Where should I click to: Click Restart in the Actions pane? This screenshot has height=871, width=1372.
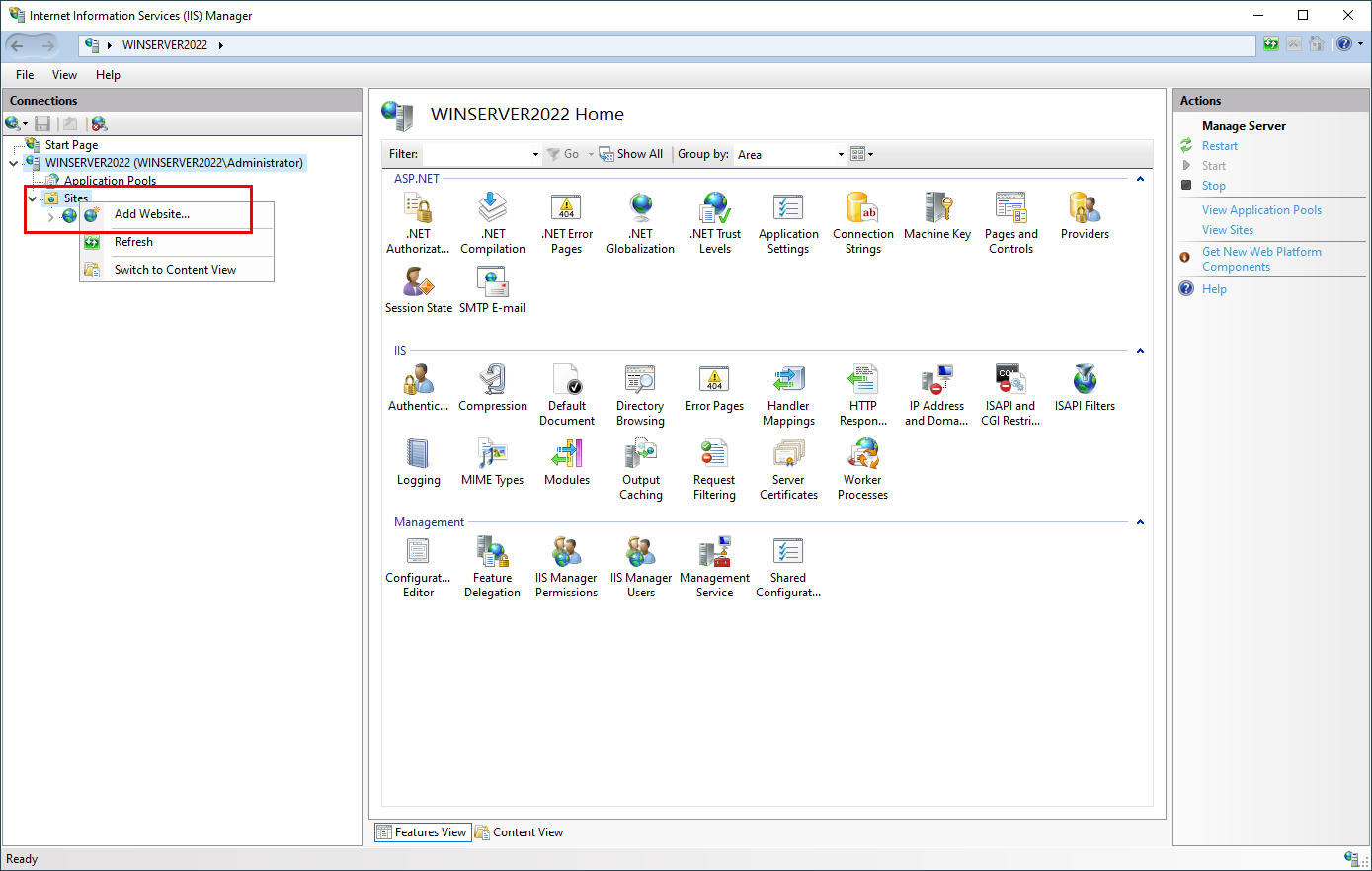(1219, 146)
